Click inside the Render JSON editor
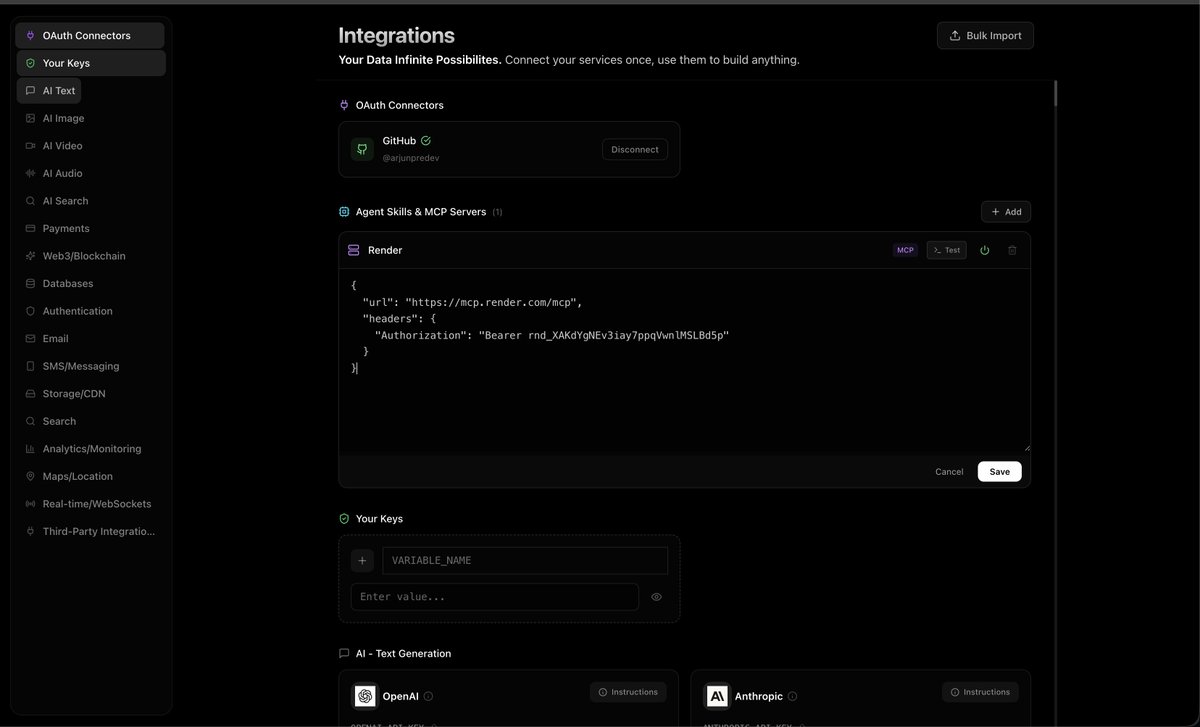This screenshot has height=727, width=1200. pos(684,360)
